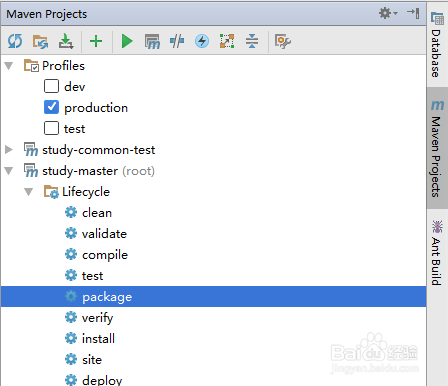This screenshot has height=386, width=448.
Task: Add Maven project with plus icon
Action: click(96, 41)
